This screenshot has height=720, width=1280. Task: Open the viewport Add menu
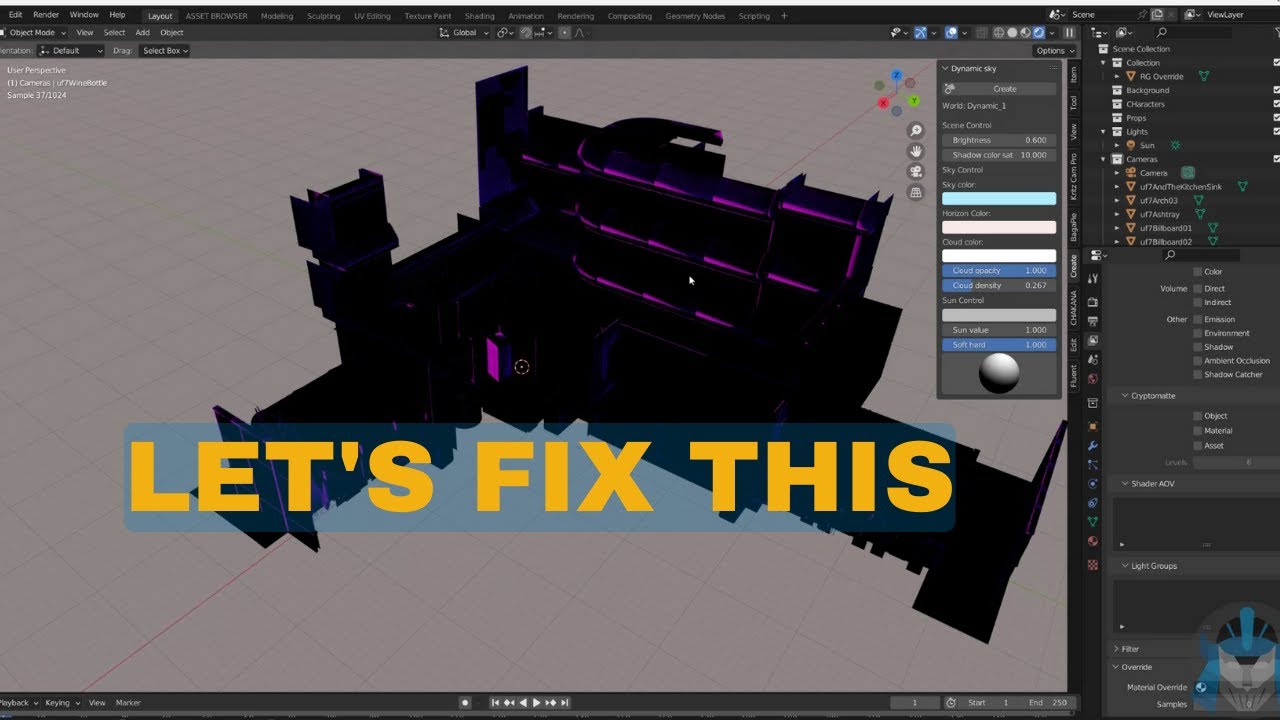click(143, 32)
